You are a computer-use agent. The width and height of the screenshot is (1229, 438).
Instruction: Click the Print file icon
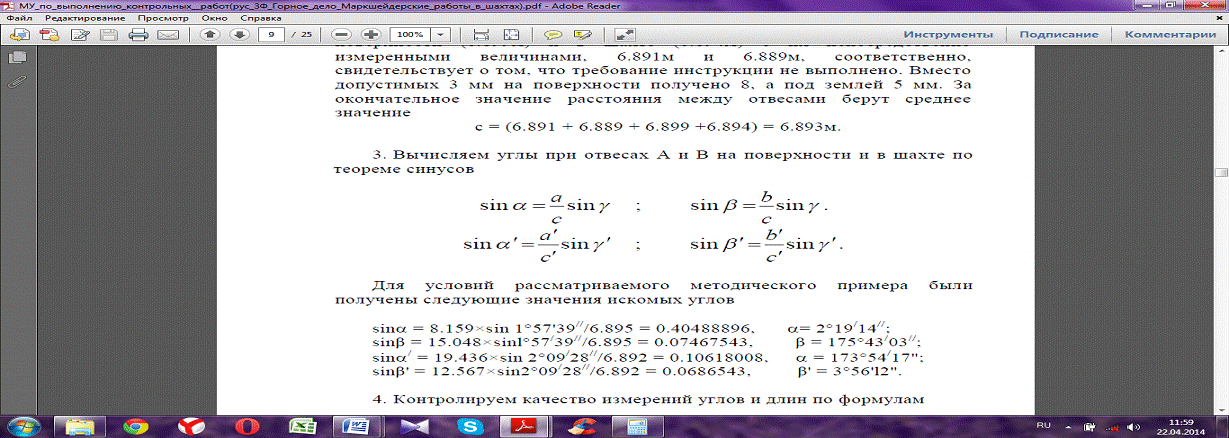[139, 34]
